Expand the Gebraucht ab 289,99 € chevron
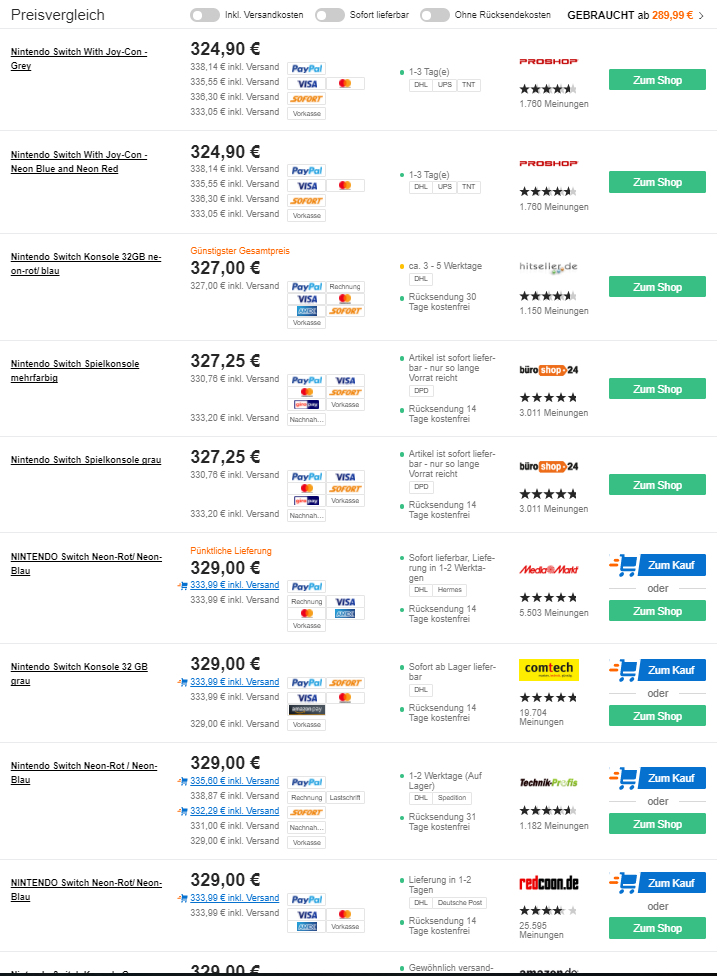 click(x=702, y=15)
